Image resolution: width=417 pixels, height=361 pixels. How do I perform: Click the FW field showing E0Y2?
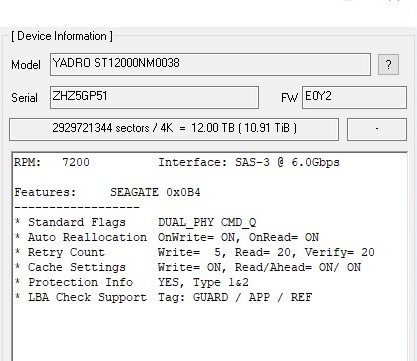(x=354, y=97)
